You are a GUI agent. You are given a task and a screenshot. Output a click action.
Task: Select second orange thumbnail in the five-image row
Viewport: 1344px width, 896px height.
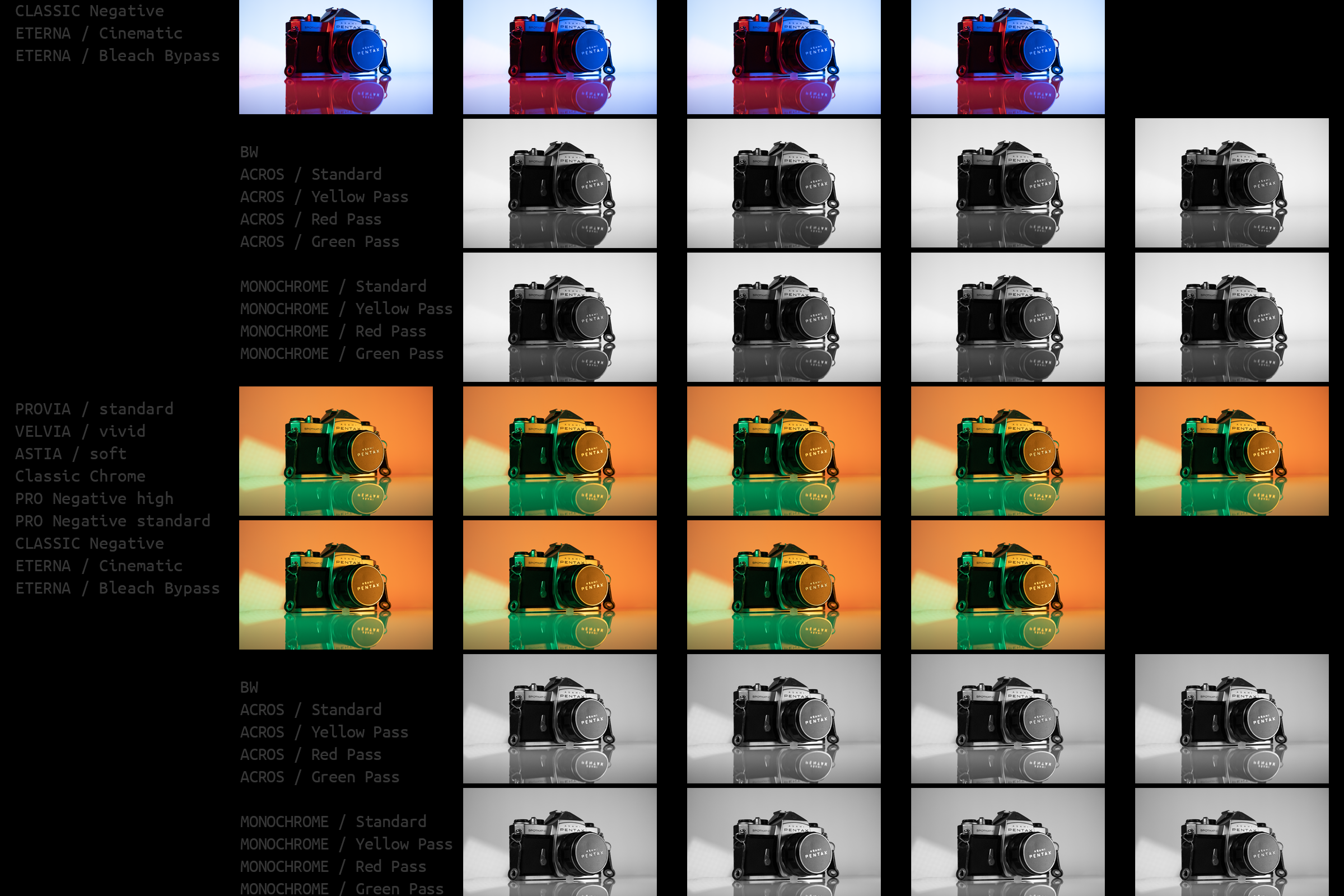(560, 451)
